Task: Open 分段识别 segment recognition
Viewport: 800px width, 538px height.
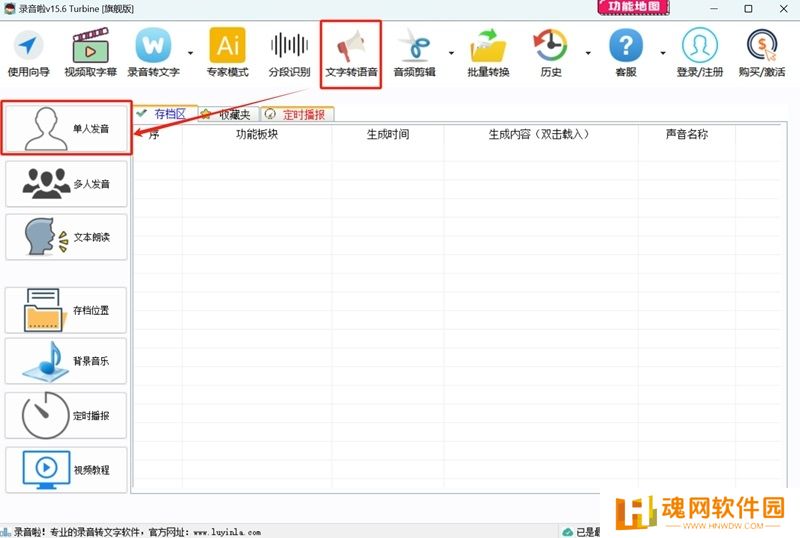Action: click(289, 54)
